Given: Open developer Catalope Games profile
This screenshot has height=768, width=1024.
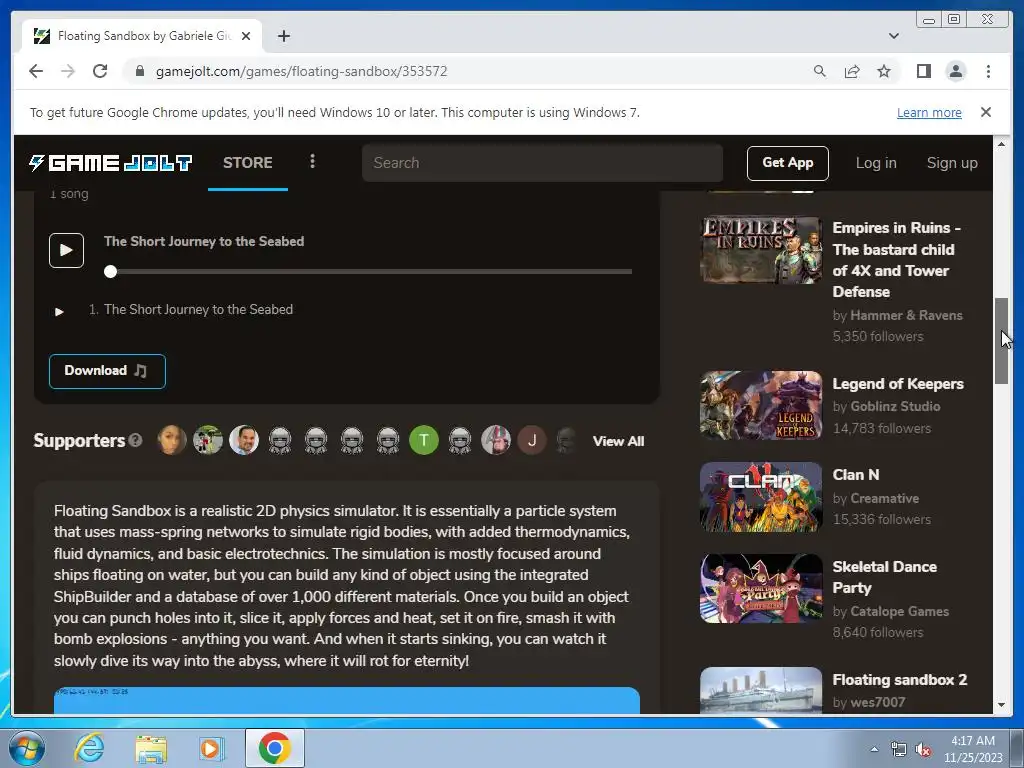Looking at the screenshot, I should point(899,612).
